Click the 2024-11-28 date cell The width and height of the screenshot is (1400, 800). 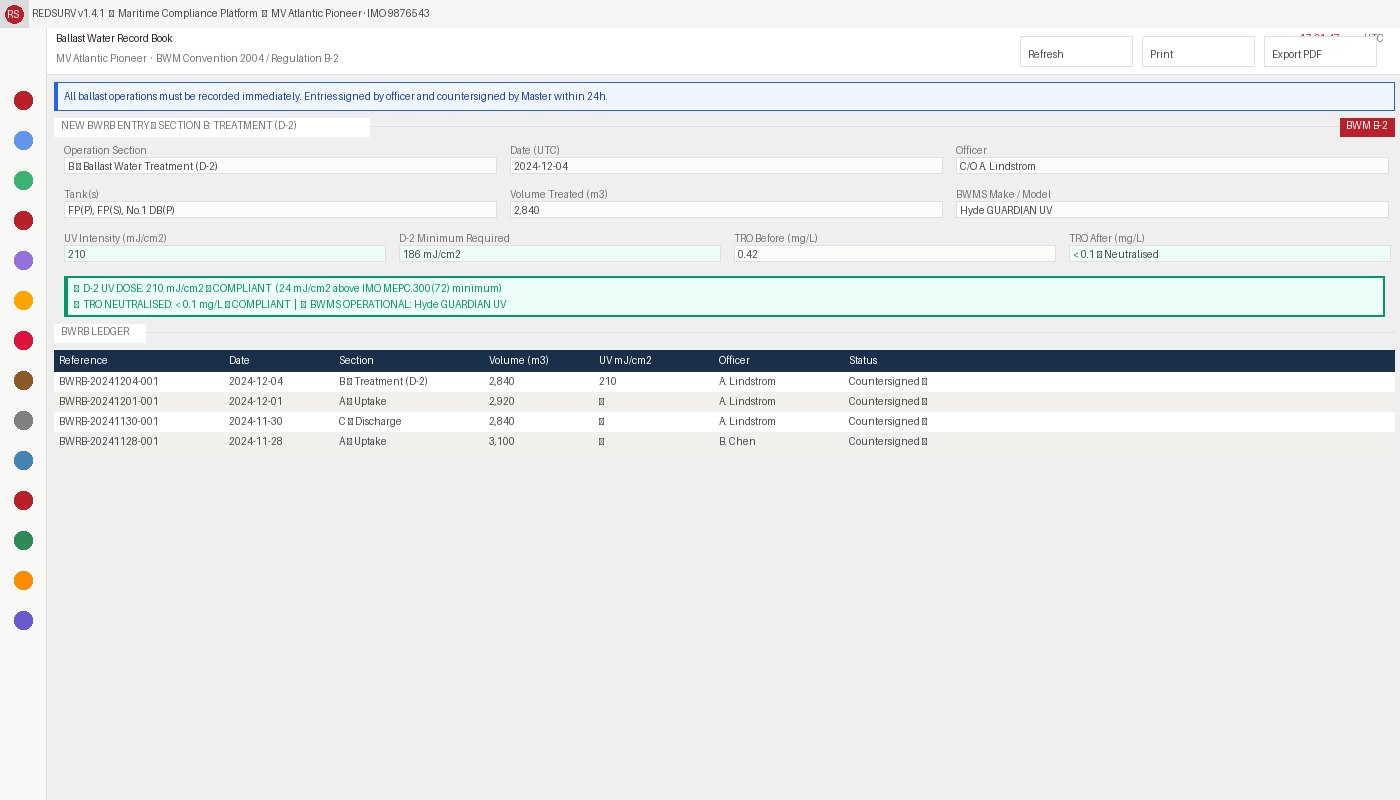tap(256, 442)
